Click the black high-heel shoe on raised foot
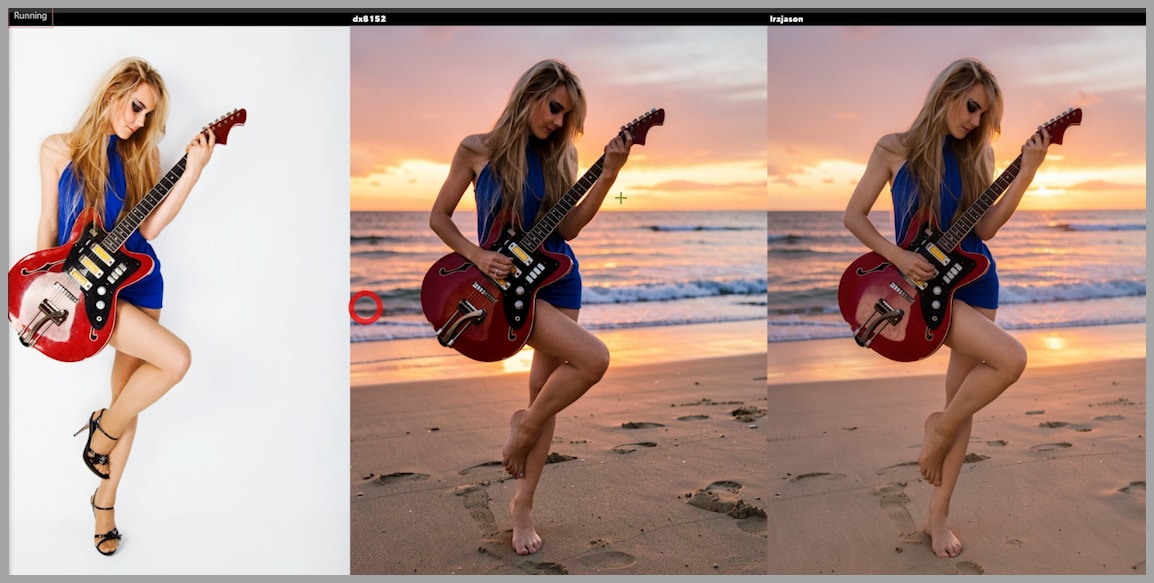The image size is (1154, 583). tap(97, 445)
